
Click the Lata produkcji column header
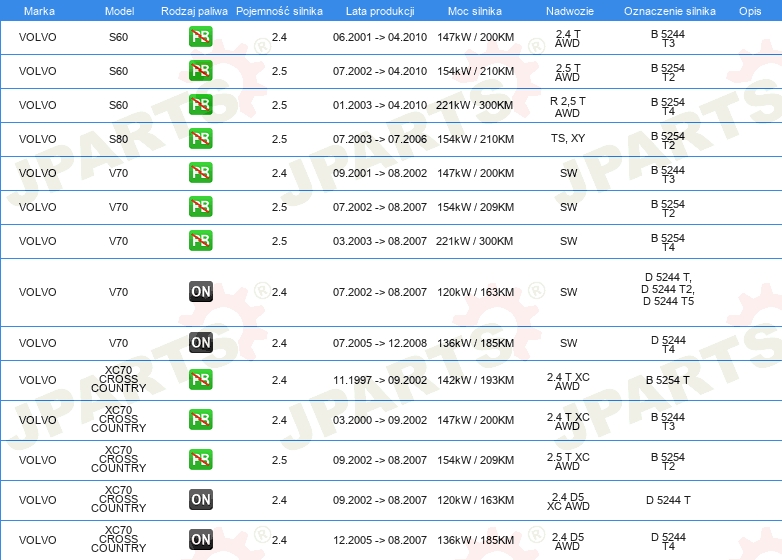click(x=380, y=11)
